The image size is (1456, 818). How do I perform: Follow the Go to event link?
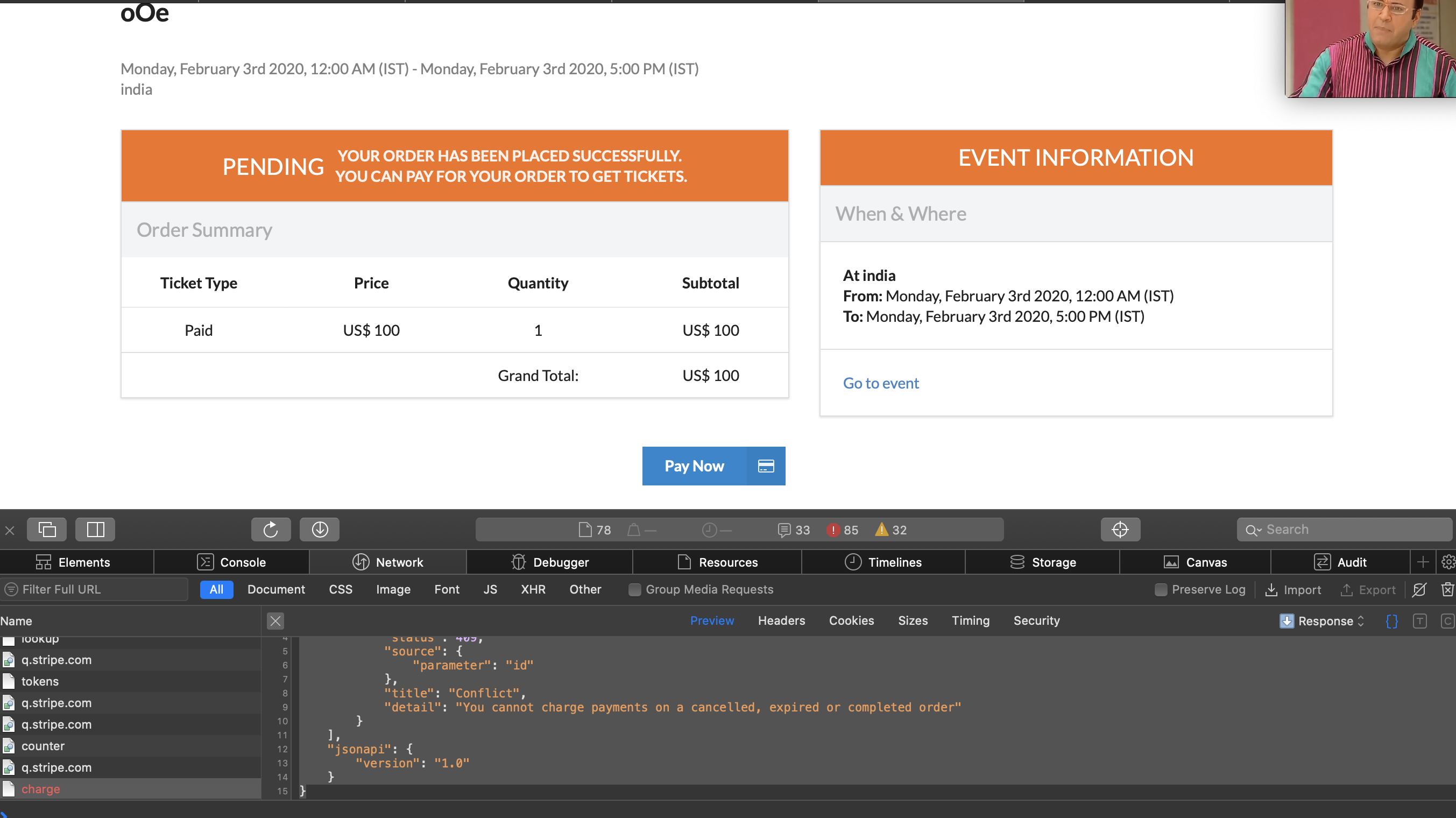coord(881,383)
